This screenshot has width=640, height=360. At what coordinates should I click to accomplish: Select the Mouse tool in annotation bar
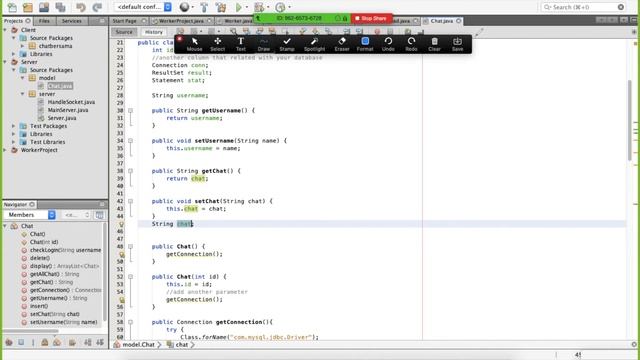click(x=194, y=44)
